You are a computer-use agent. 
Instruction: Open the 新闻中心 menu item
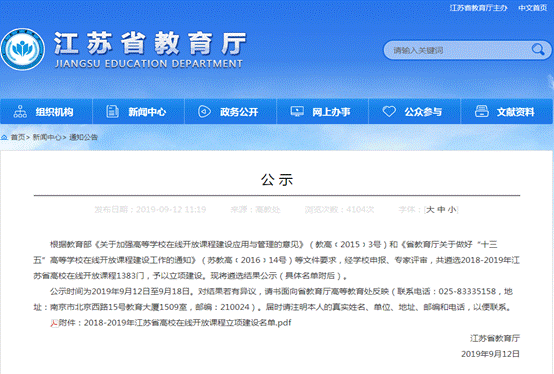coord(138,112)
